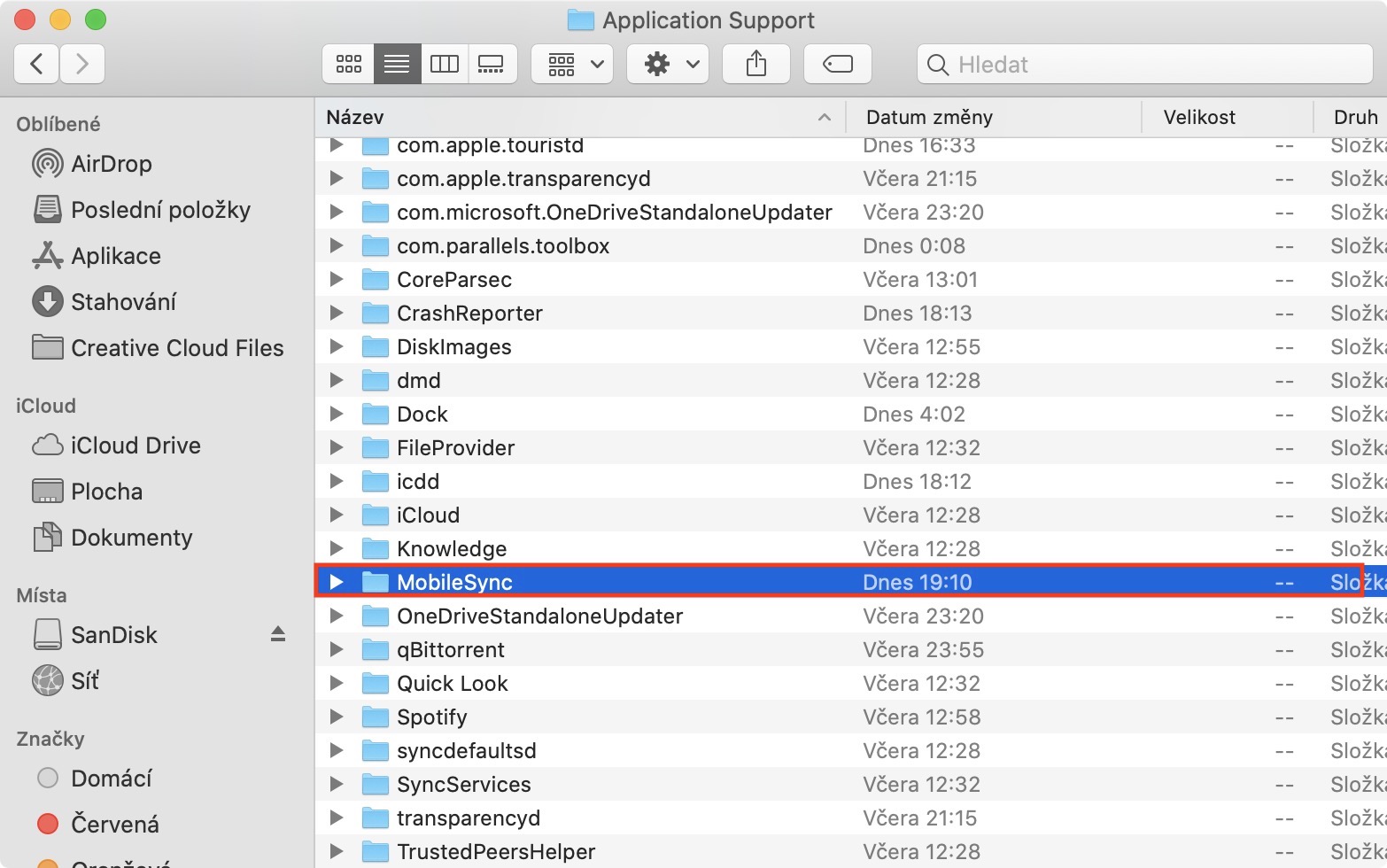Click the MobileSync date Dnes 19:10
Viewport: 1387px width, 868px height.
(x=918, y=583)
